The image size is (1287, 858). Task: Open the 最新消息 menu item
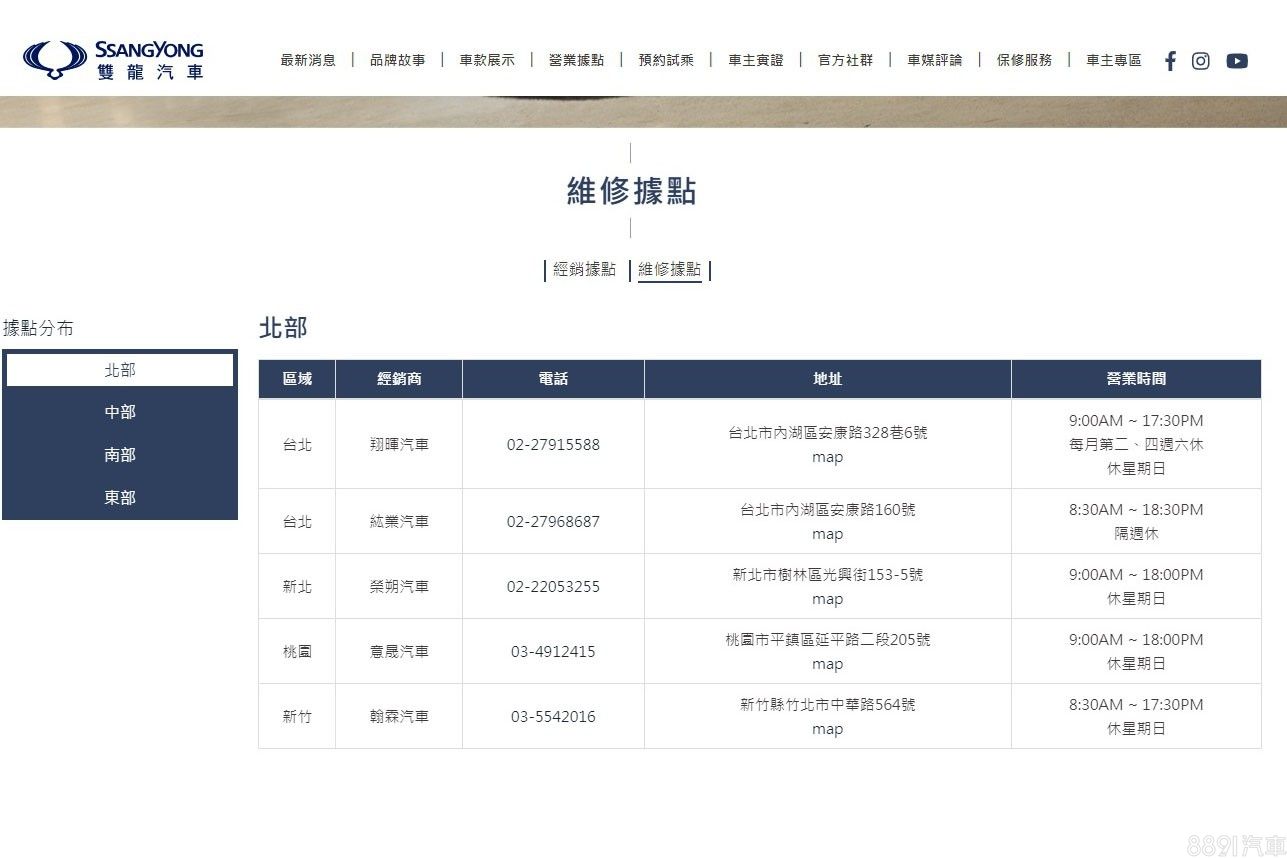coord(308,60)
